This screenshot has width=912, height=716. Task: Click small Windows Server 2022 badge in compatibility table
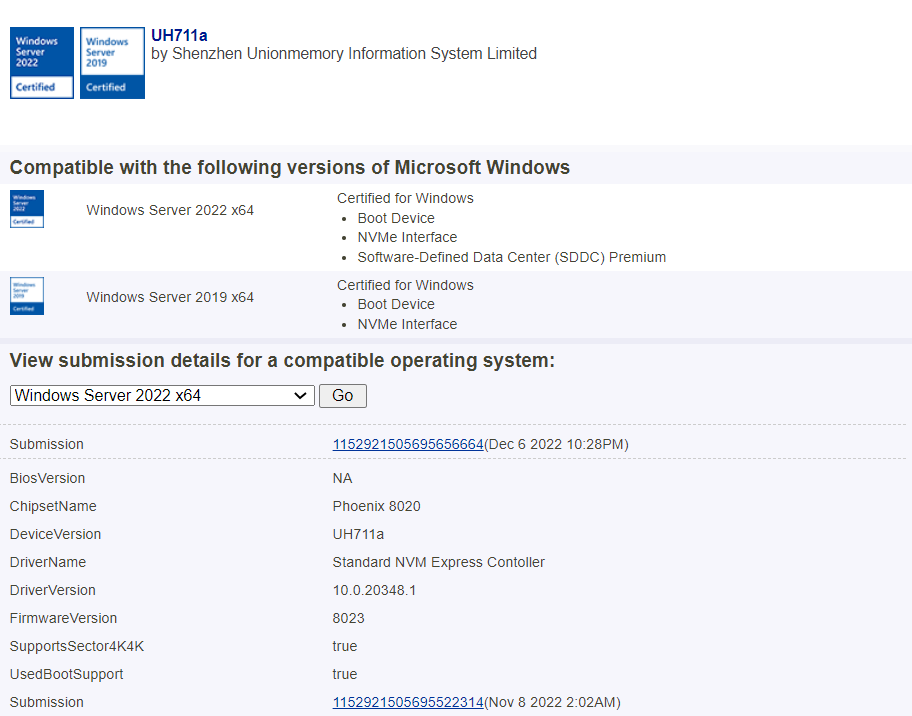click(x=27, y=209)
